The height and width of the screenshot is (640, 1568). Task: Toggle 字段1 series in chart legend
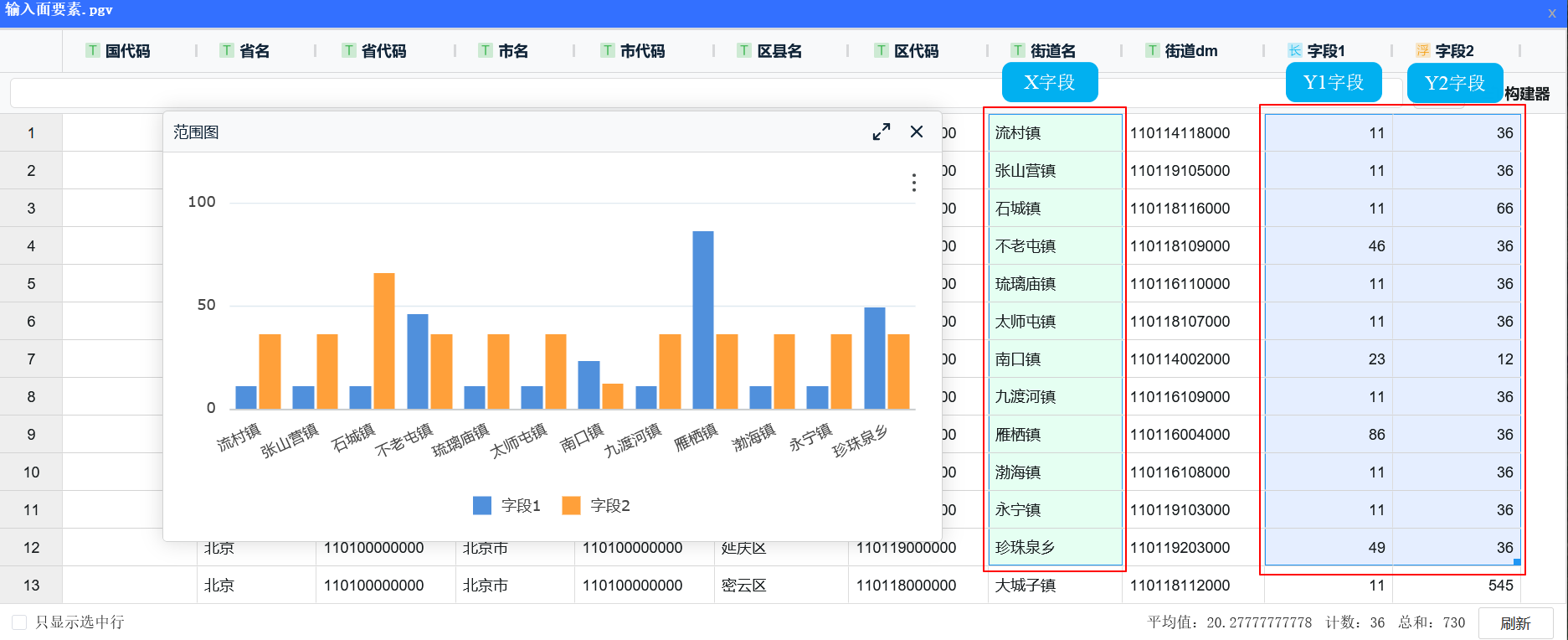coord(506,506)
